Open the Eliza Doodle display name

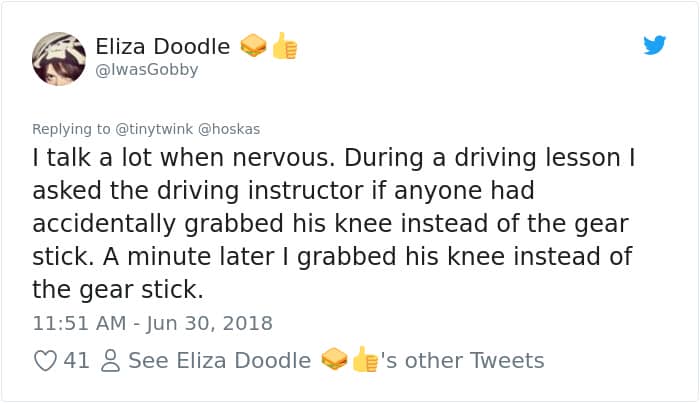[163, 46]
